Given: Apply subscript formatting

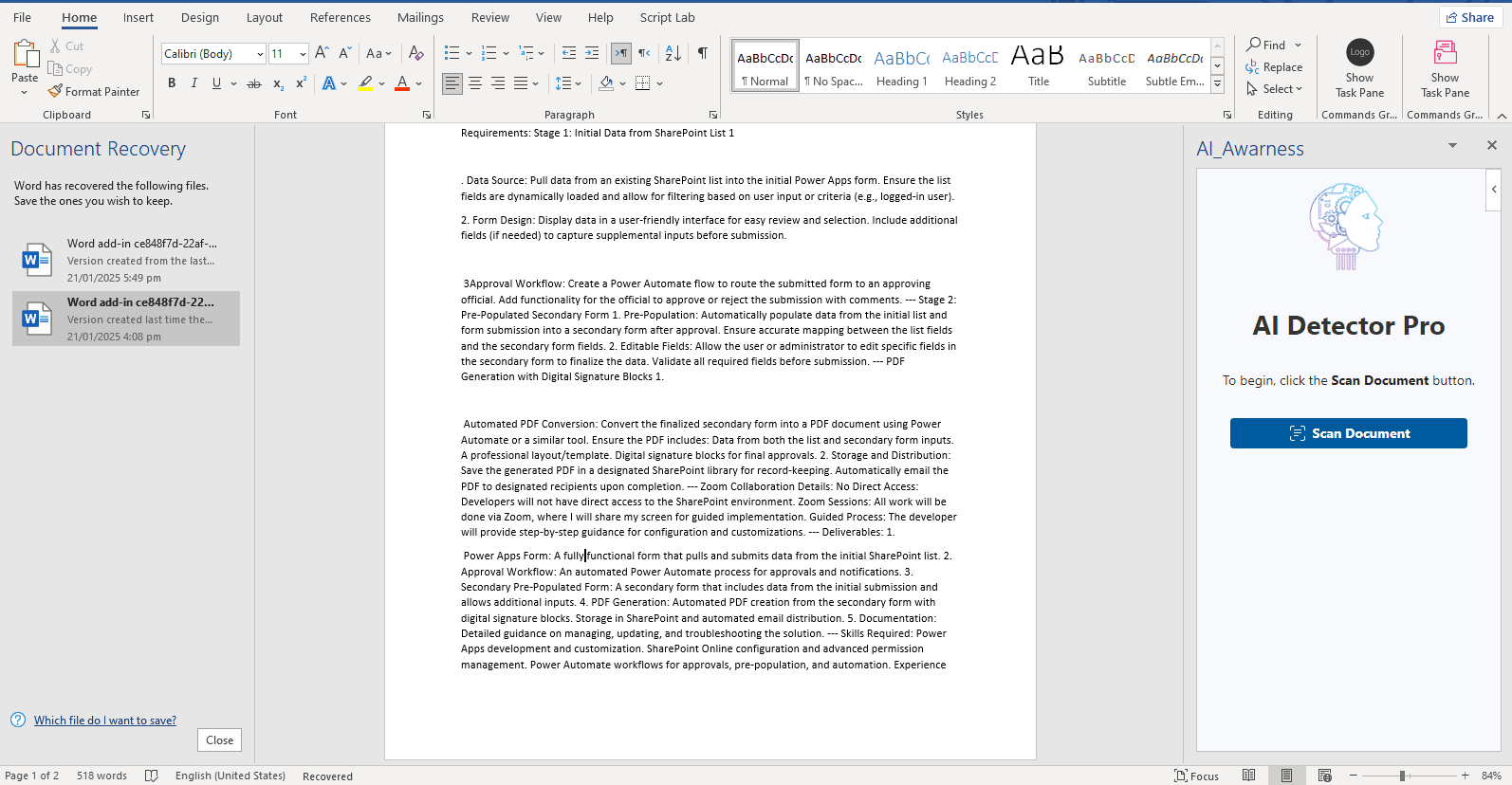Looking at the screenshot, I should click(x=278, y=83).
